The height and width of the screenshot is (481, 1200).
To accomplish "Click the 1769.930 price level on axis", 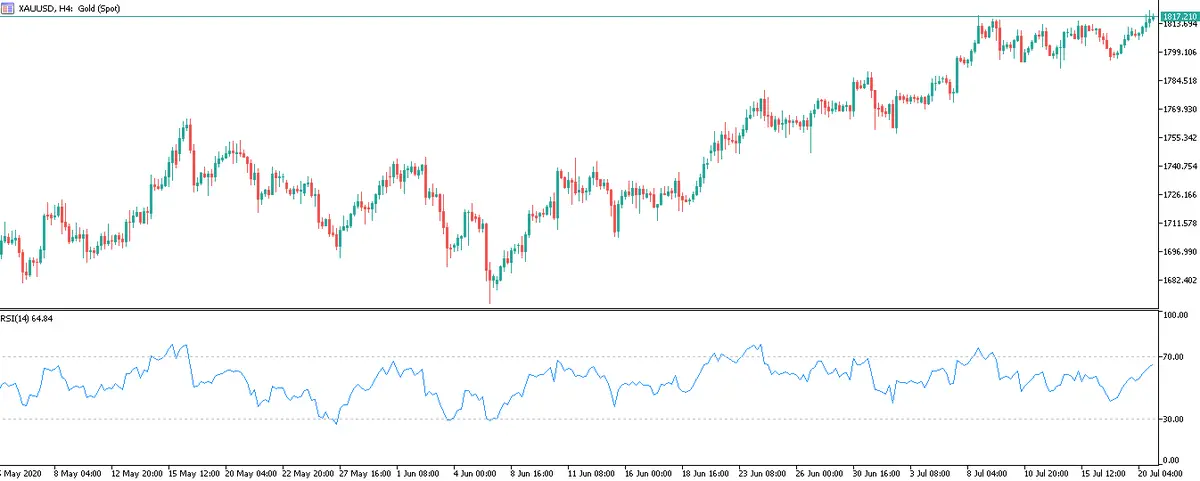I will tap(1179, 109).
